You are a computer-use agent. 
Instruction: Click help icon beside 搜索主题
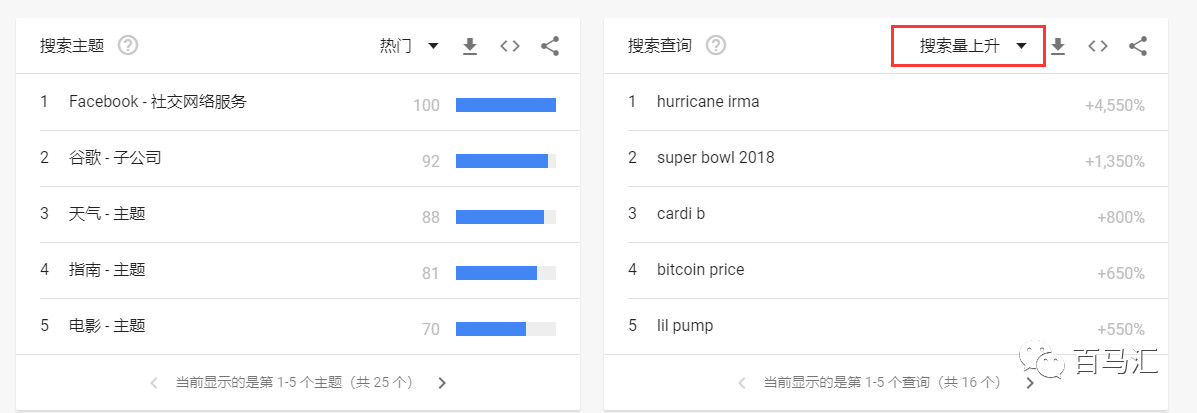click(127, 46)
